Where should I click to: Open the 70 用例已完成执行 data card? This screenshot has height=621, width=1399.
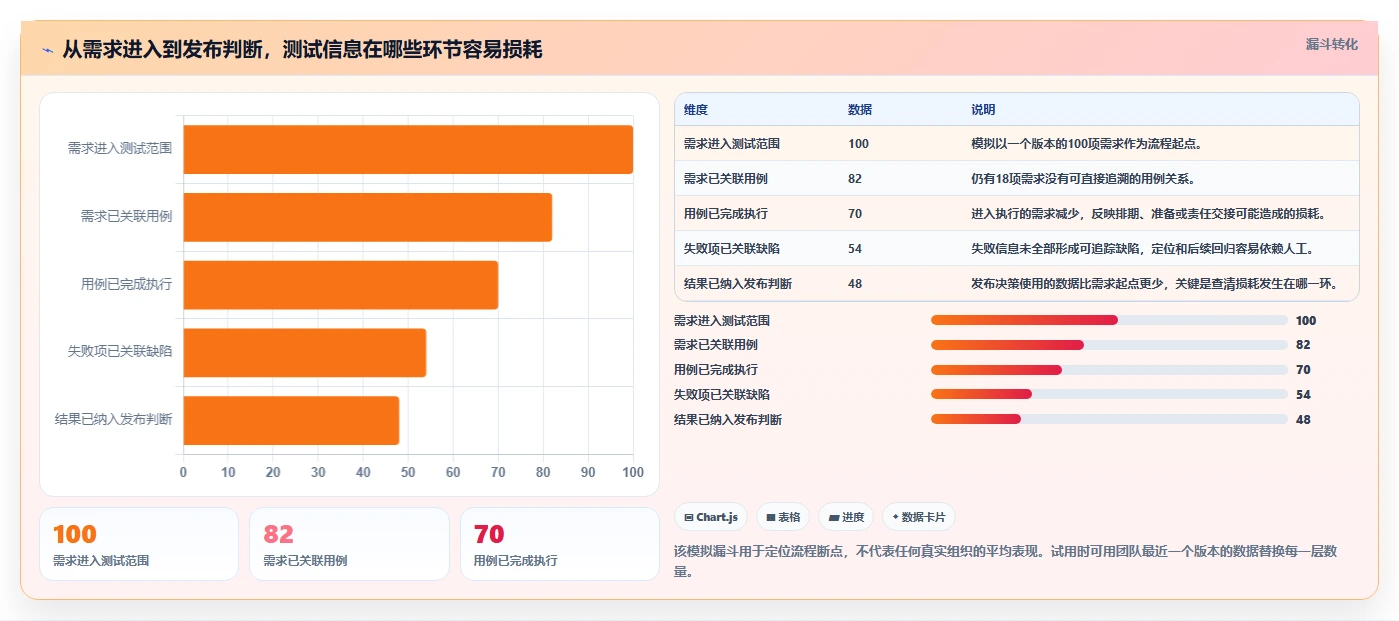coord(560,544)
